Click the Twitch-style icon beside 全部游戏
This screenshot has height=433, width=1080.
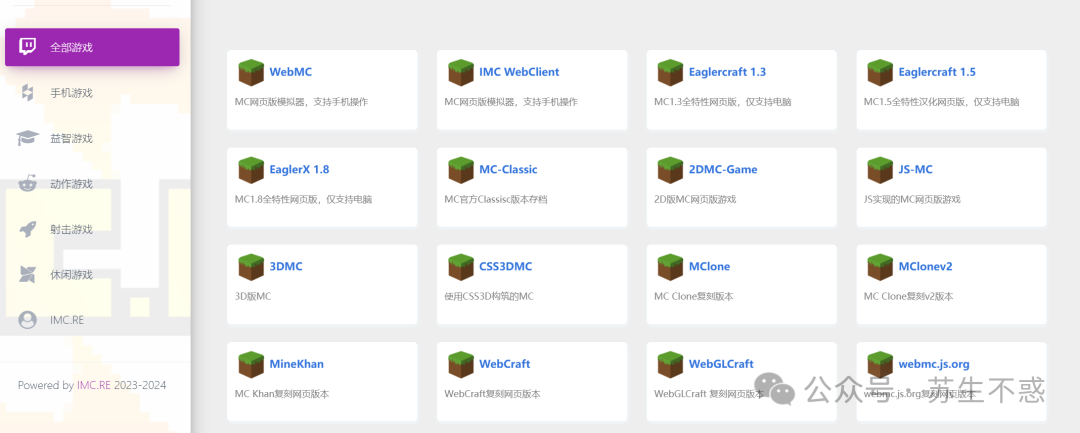28,47
